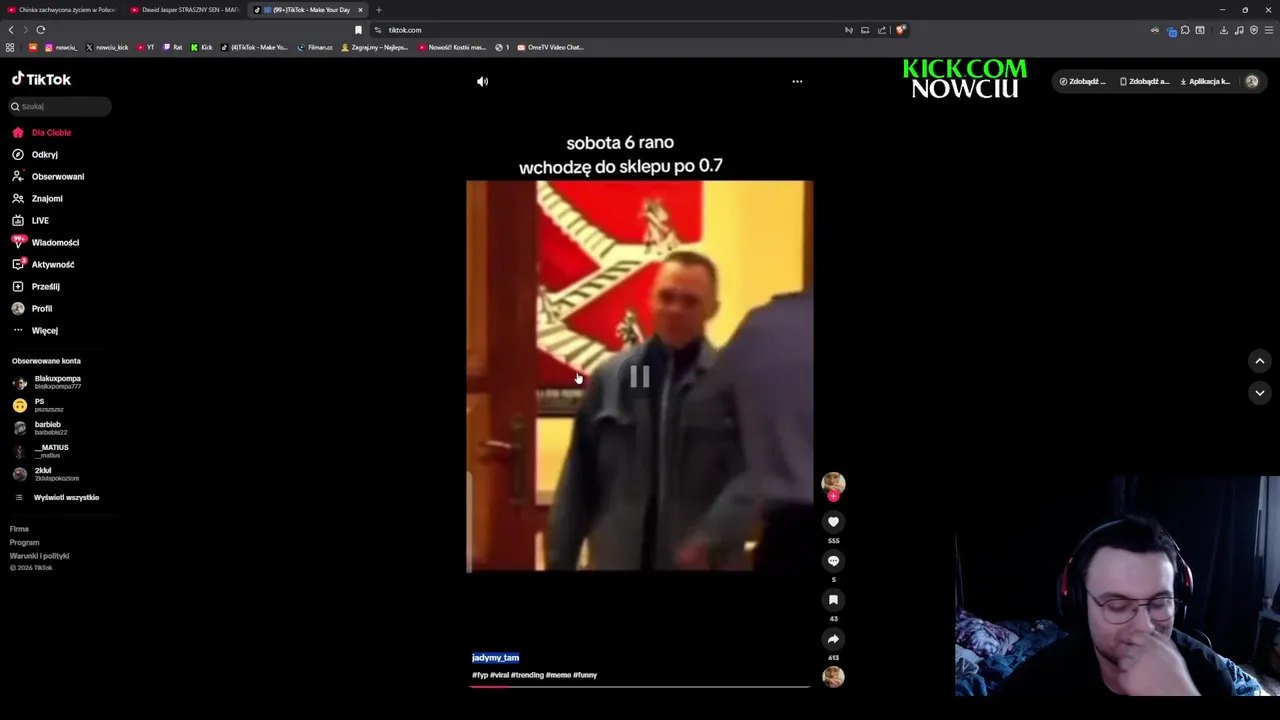
Task: Go to Obserwowani feed
Action: pyautogui.click(x=48, y=176)
